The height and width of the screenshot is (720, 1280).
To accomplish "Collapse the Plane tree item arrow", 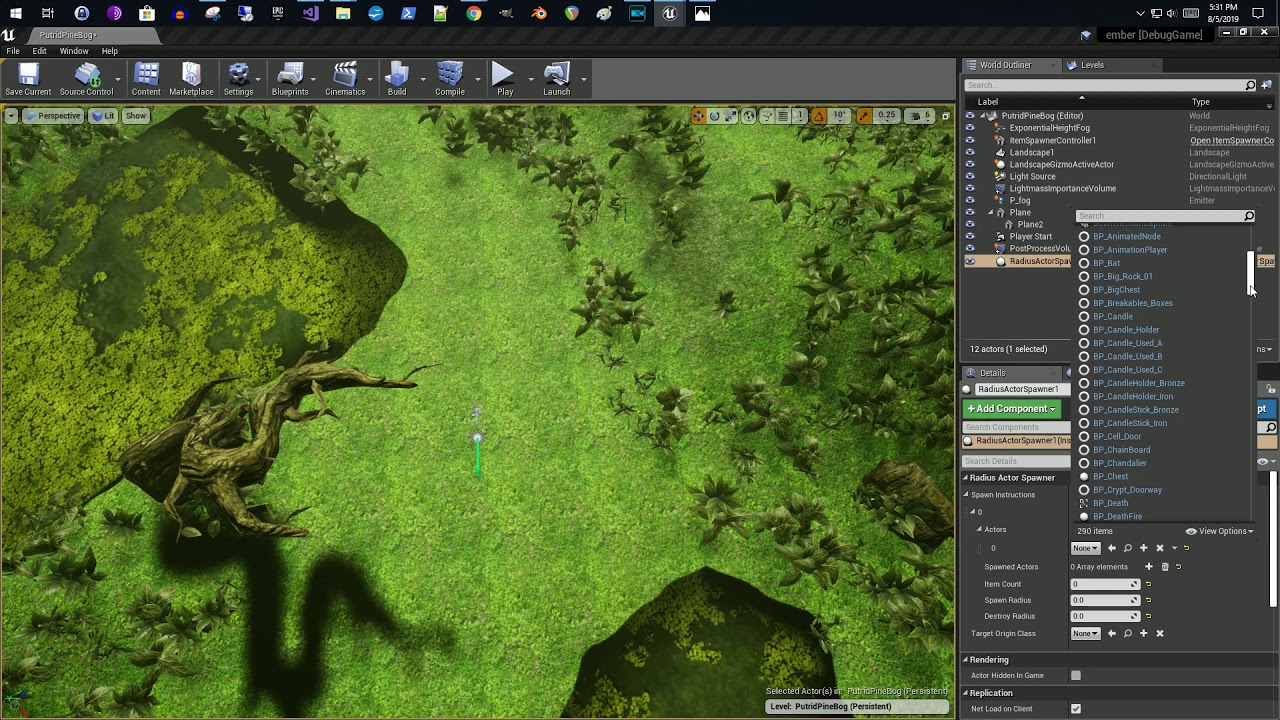I will point(990,213).
